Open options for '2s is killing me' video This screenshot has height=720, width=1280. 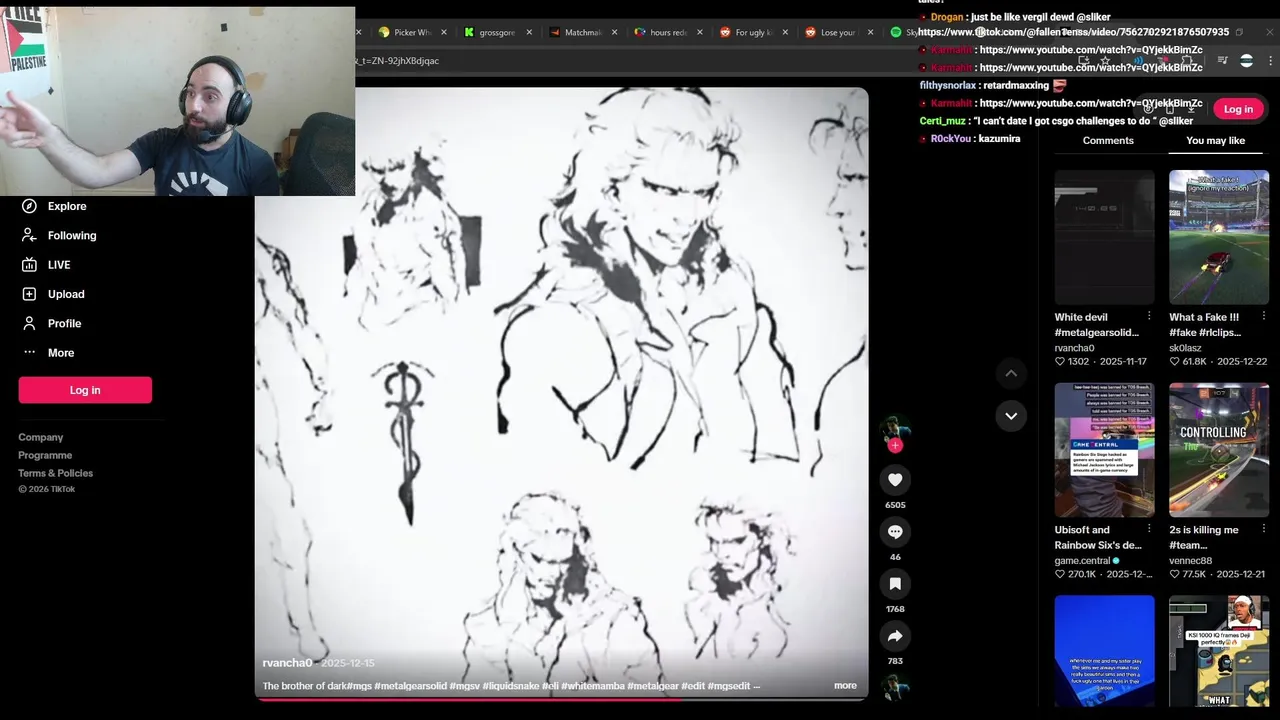point(1263,530)
